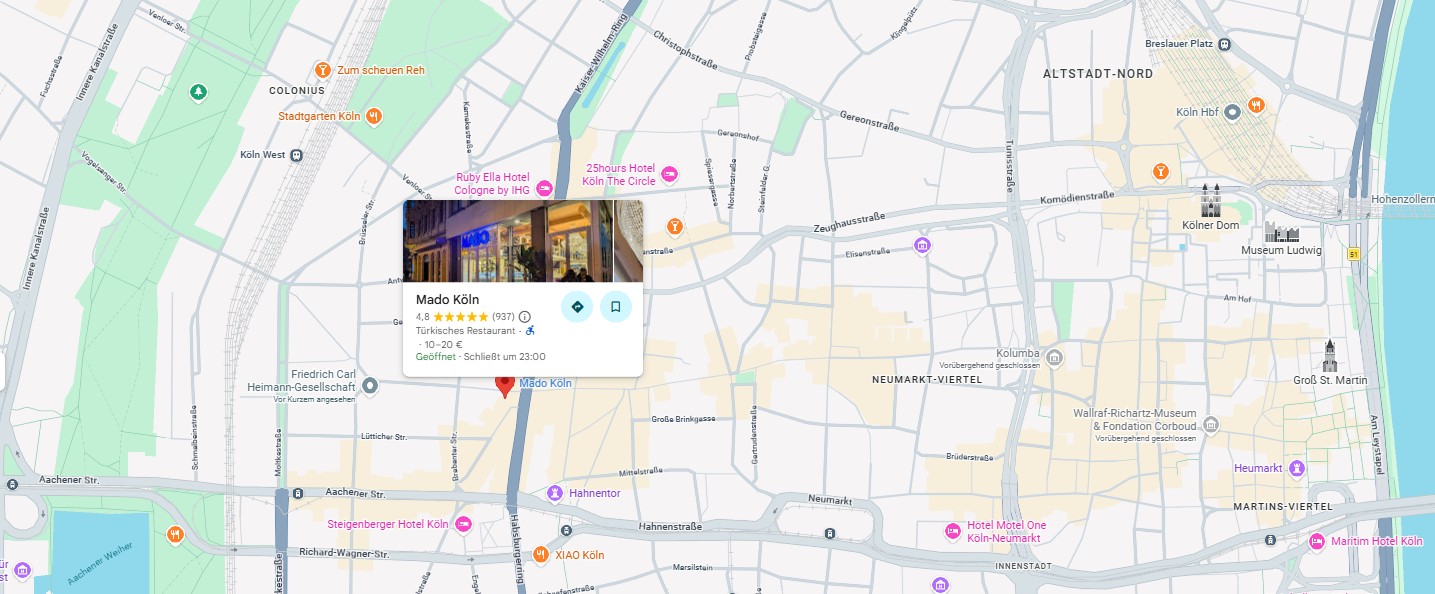
Task: Click the Schließt um 23:00 text
Action: [x=505, y=356]
